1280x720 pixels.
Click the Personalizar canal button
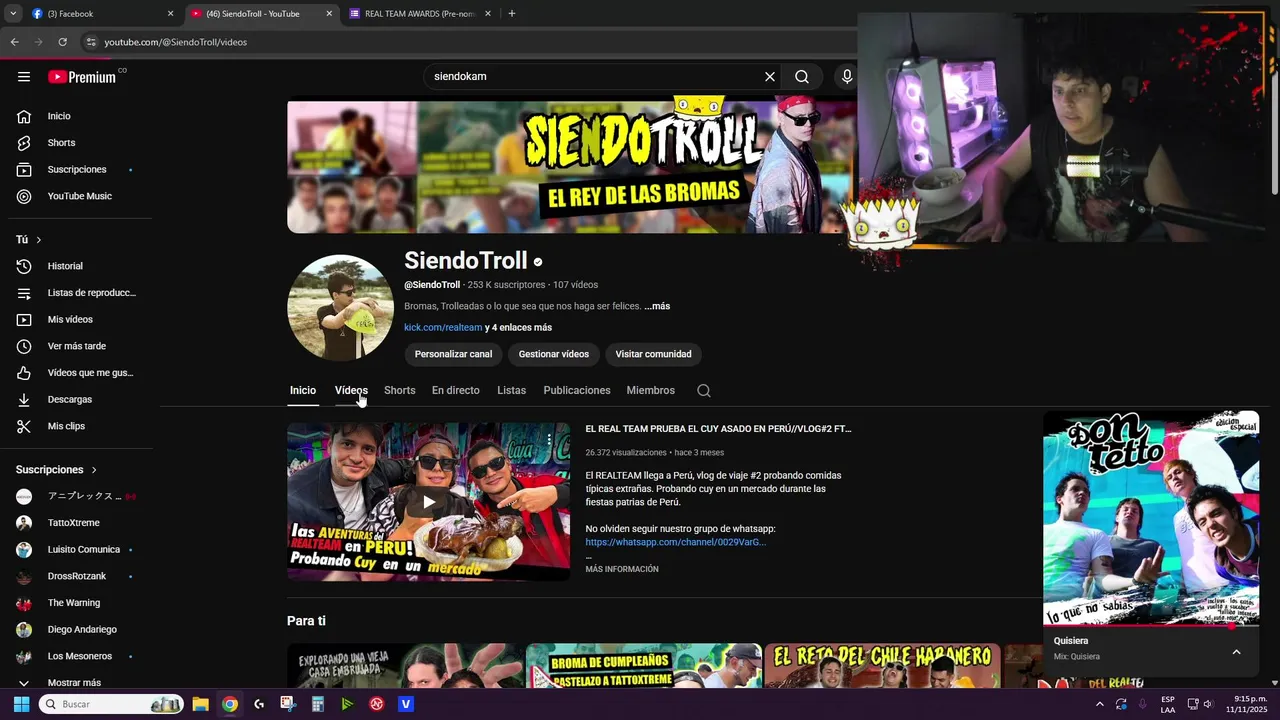(x=454, y=354)
